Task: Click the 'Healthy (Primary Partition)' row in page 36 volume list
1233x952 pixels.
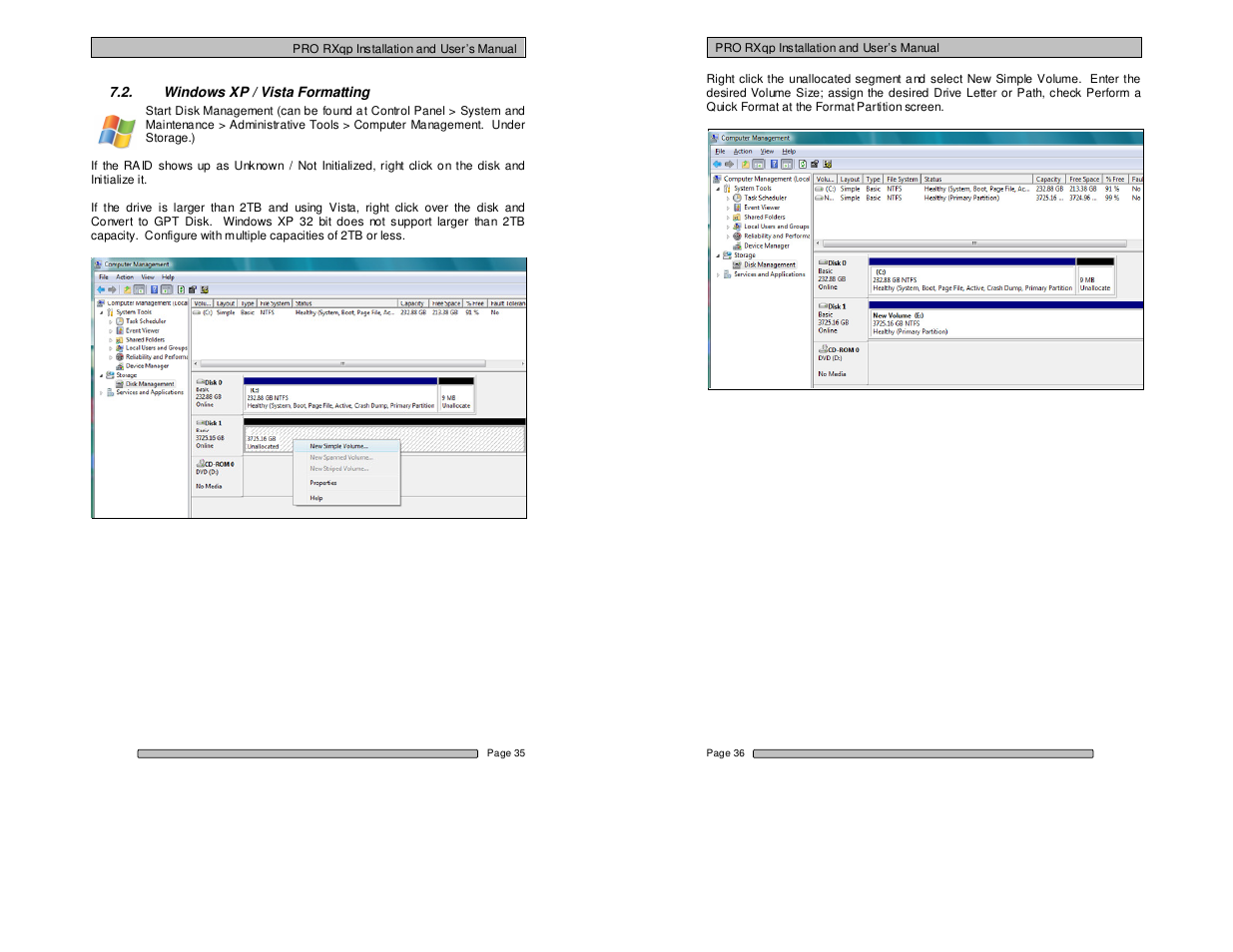Action: click(978, 198)
